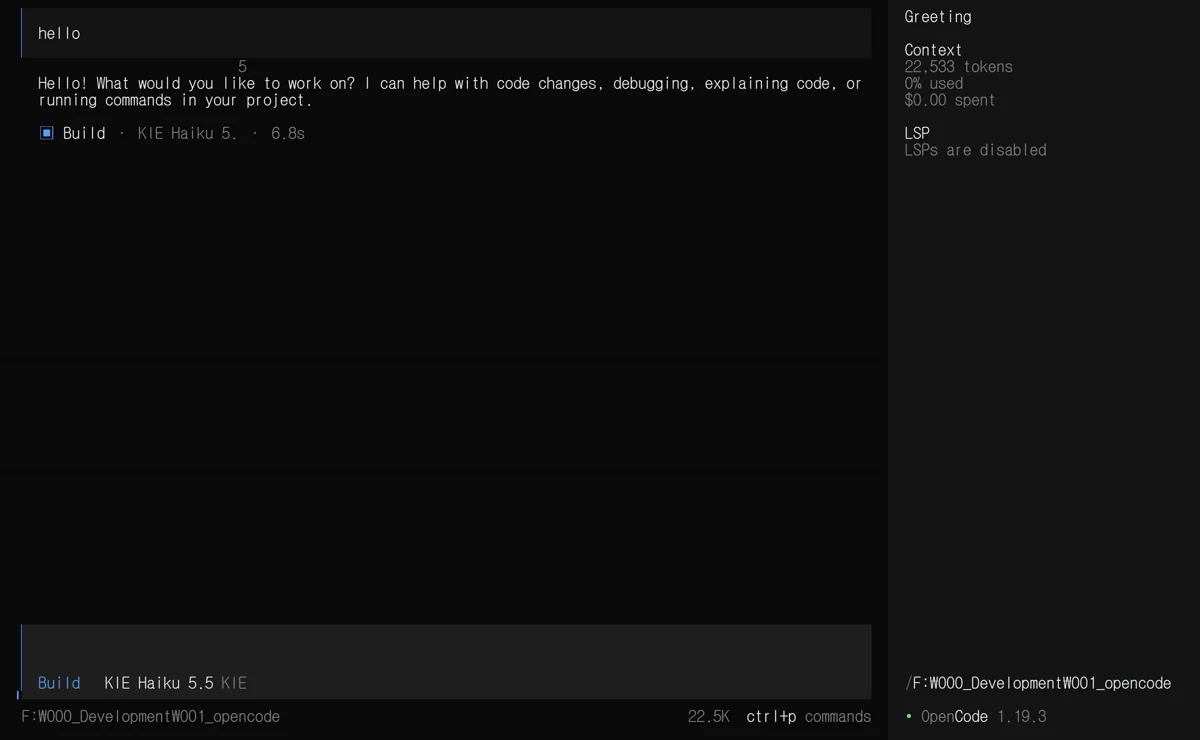Viewport: 1200px width, 740px height.
Task: Click the gray KIE provider label
Action: coord(234,683)
